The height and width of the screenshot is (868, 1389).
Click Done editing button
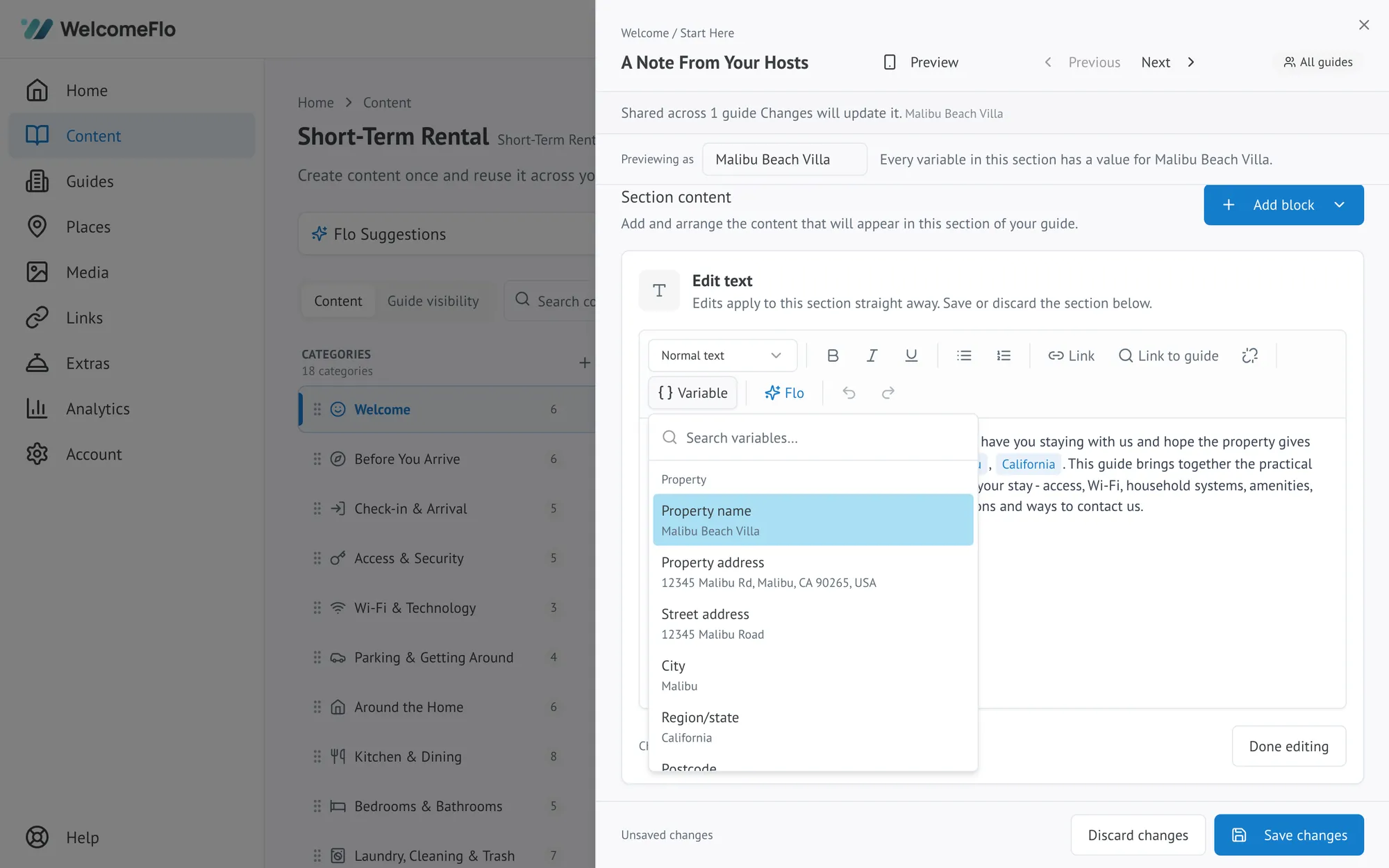click(x=1289, y=746)
